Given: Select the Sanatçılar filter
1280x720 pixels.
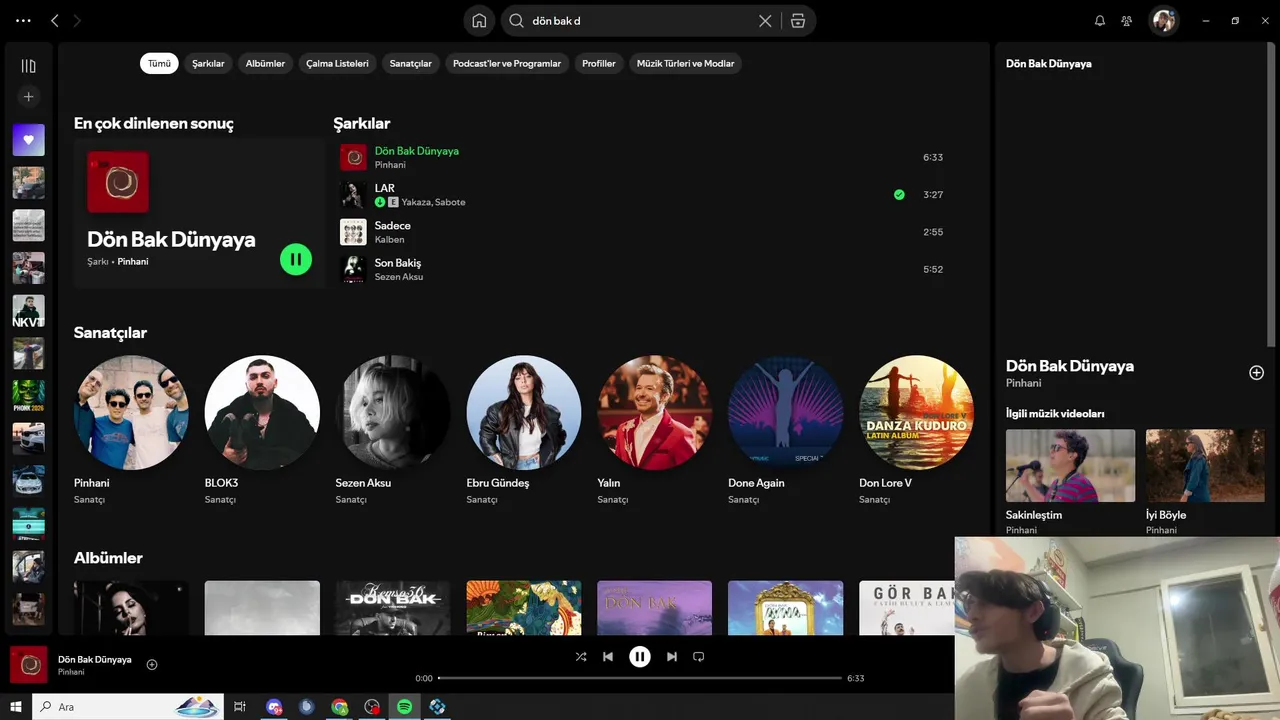Looking at the screenshot, I should tap(410, 63).
